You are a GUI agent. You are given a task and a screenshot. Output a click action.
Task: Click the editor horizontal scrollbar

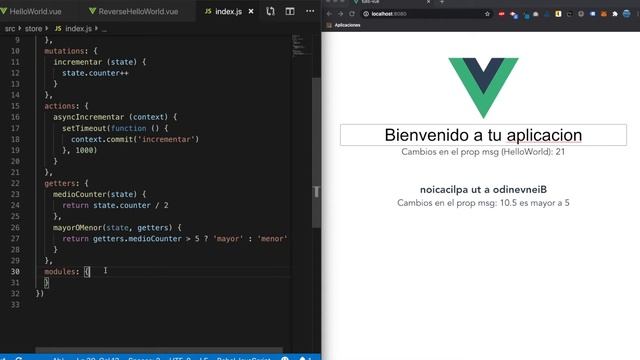click(159, 350)
